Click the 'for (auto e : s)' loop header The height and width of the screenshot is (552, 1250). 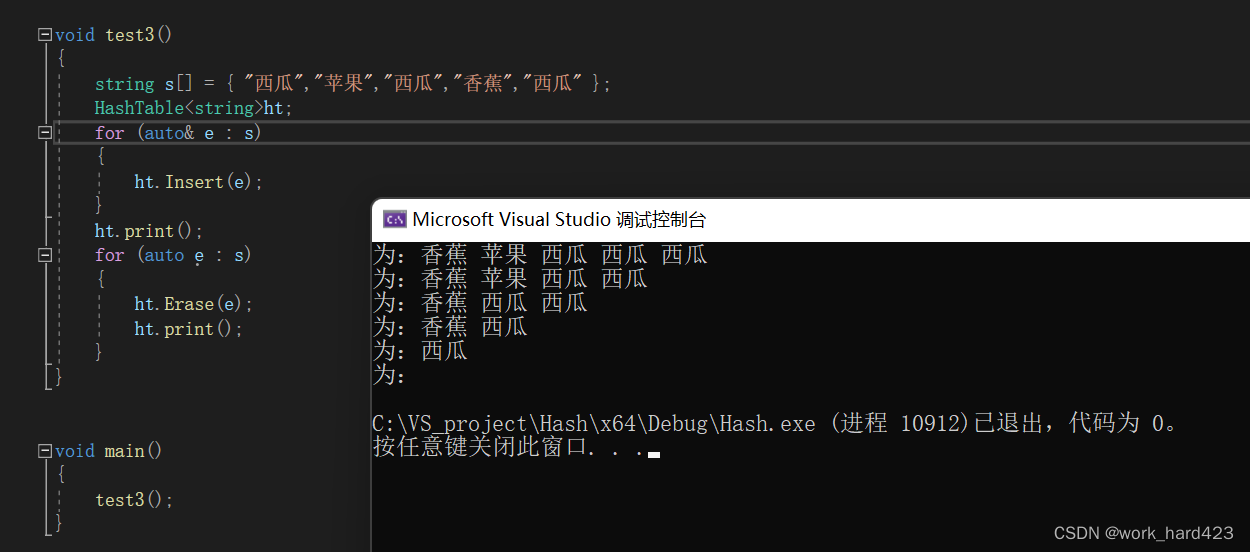click(x=173, y=255)
